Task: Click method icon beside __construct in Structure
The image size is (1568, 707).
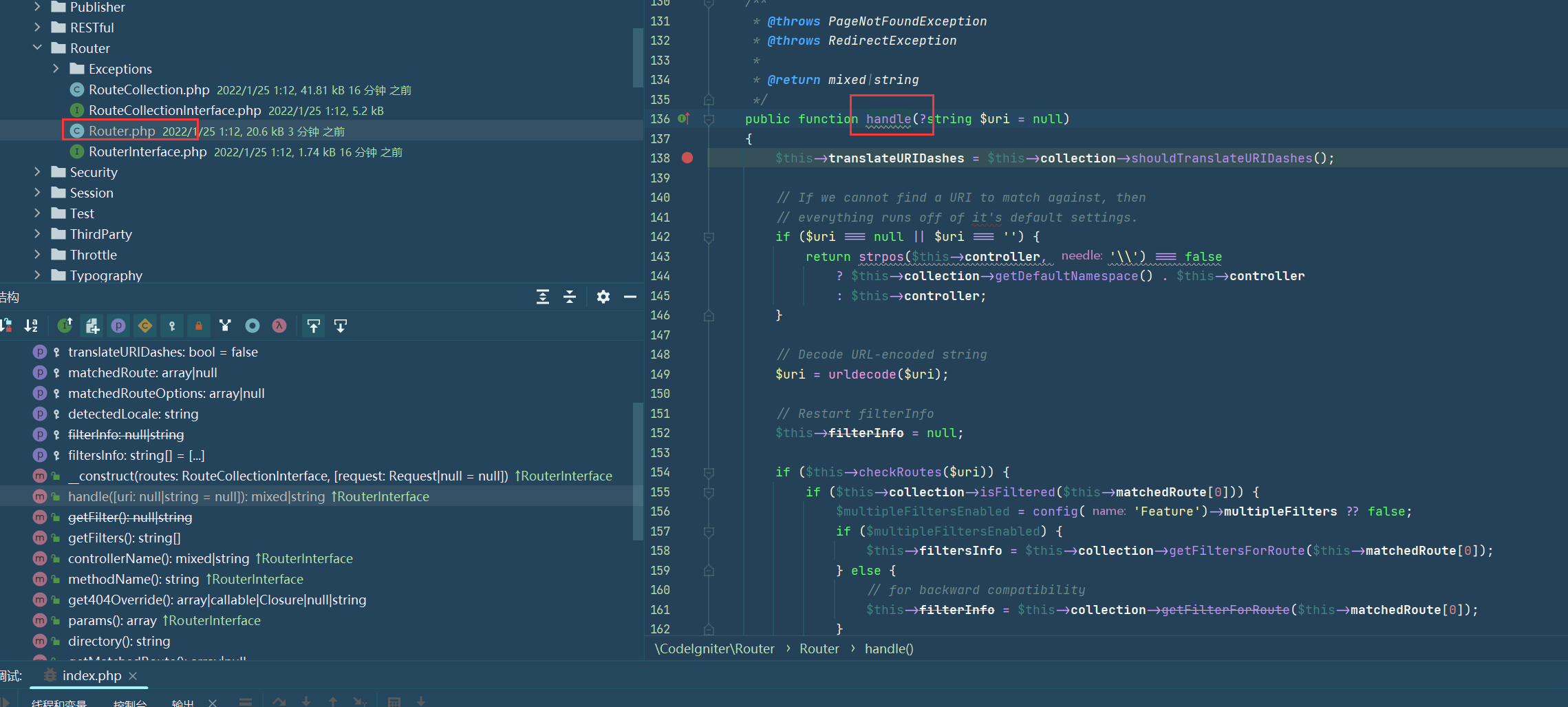Action: pos(40,476)
